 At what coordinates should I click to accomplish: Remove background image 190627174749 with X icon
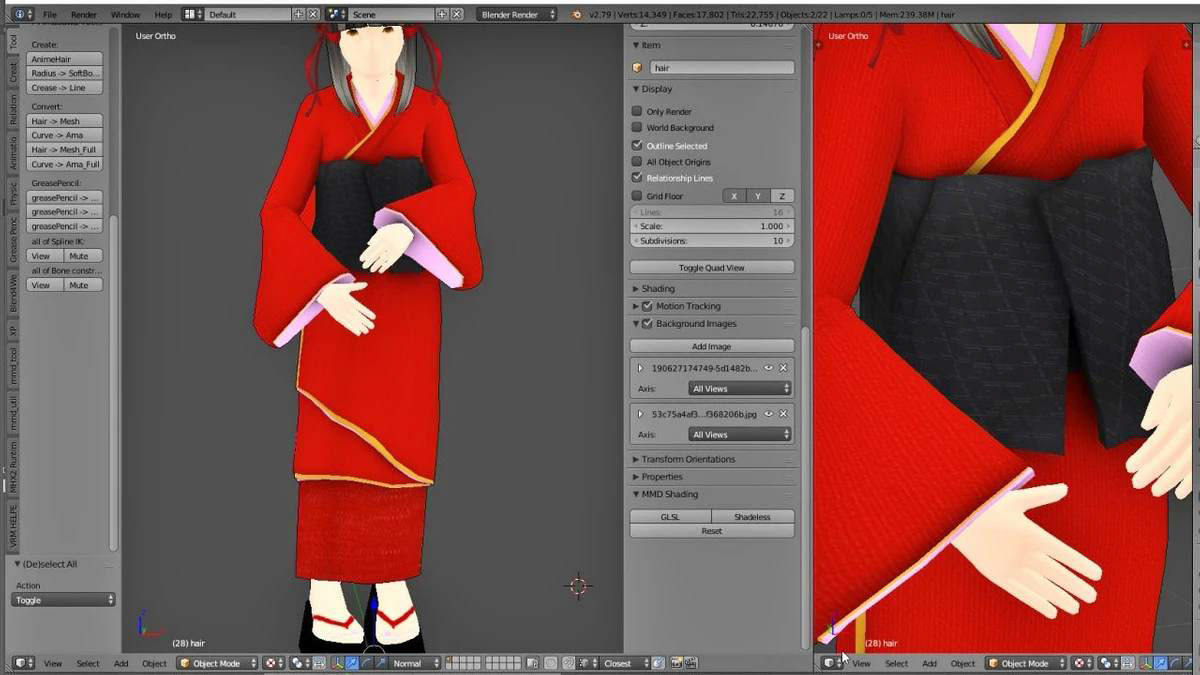tap(783, 368)
